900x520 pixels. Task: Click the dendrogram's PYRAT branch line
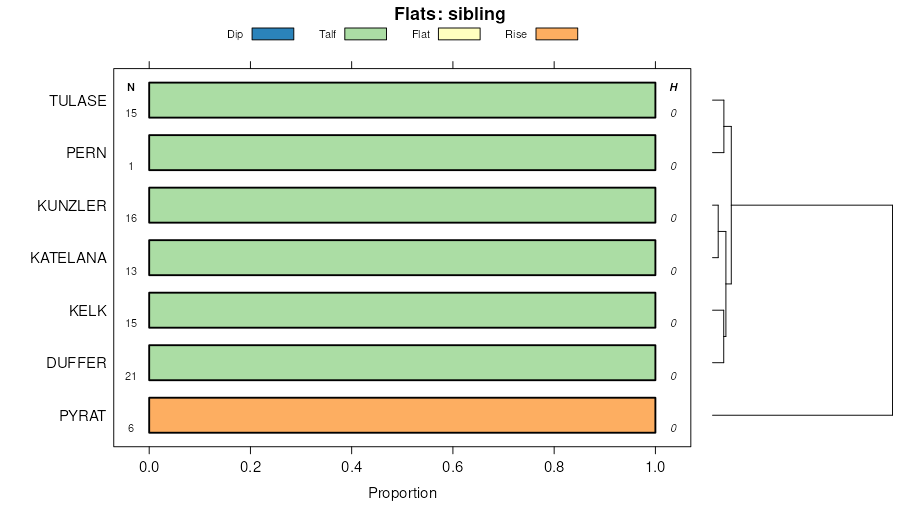tap(800, 415)
